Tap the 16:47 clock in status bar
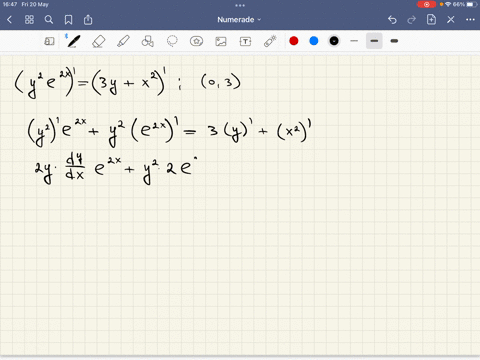The image size is (480, 360). (x=10, y=4)
